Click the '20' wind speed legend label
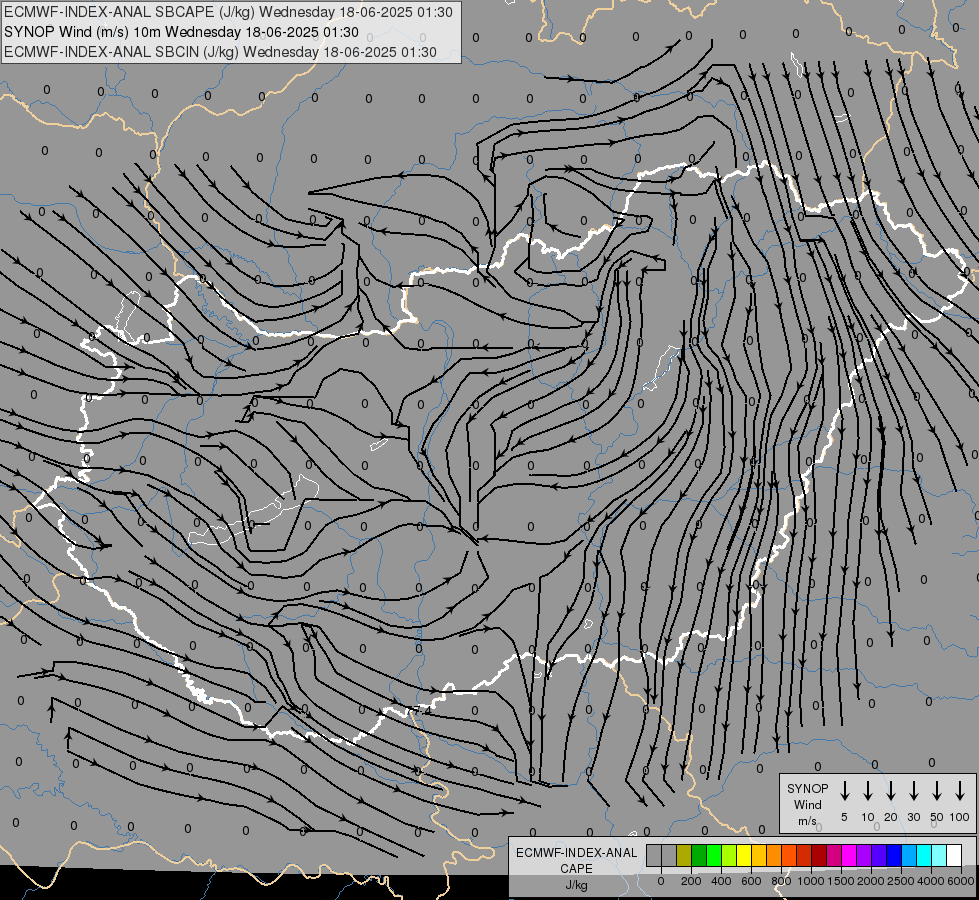979x900 pixels. click(891, 817)
